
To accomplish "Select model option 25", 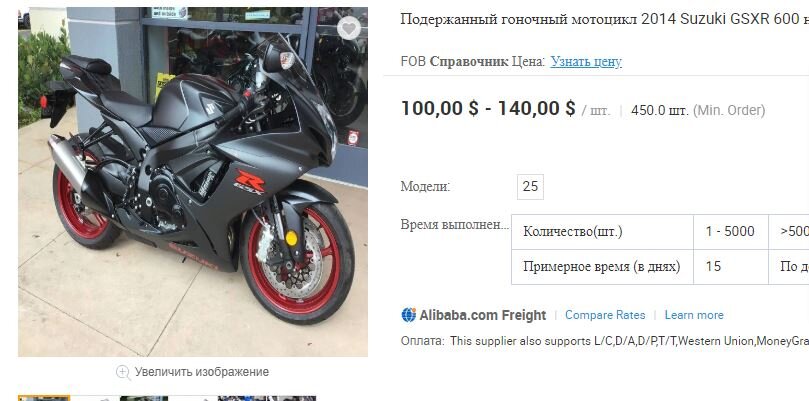I will tap(530, 187).
